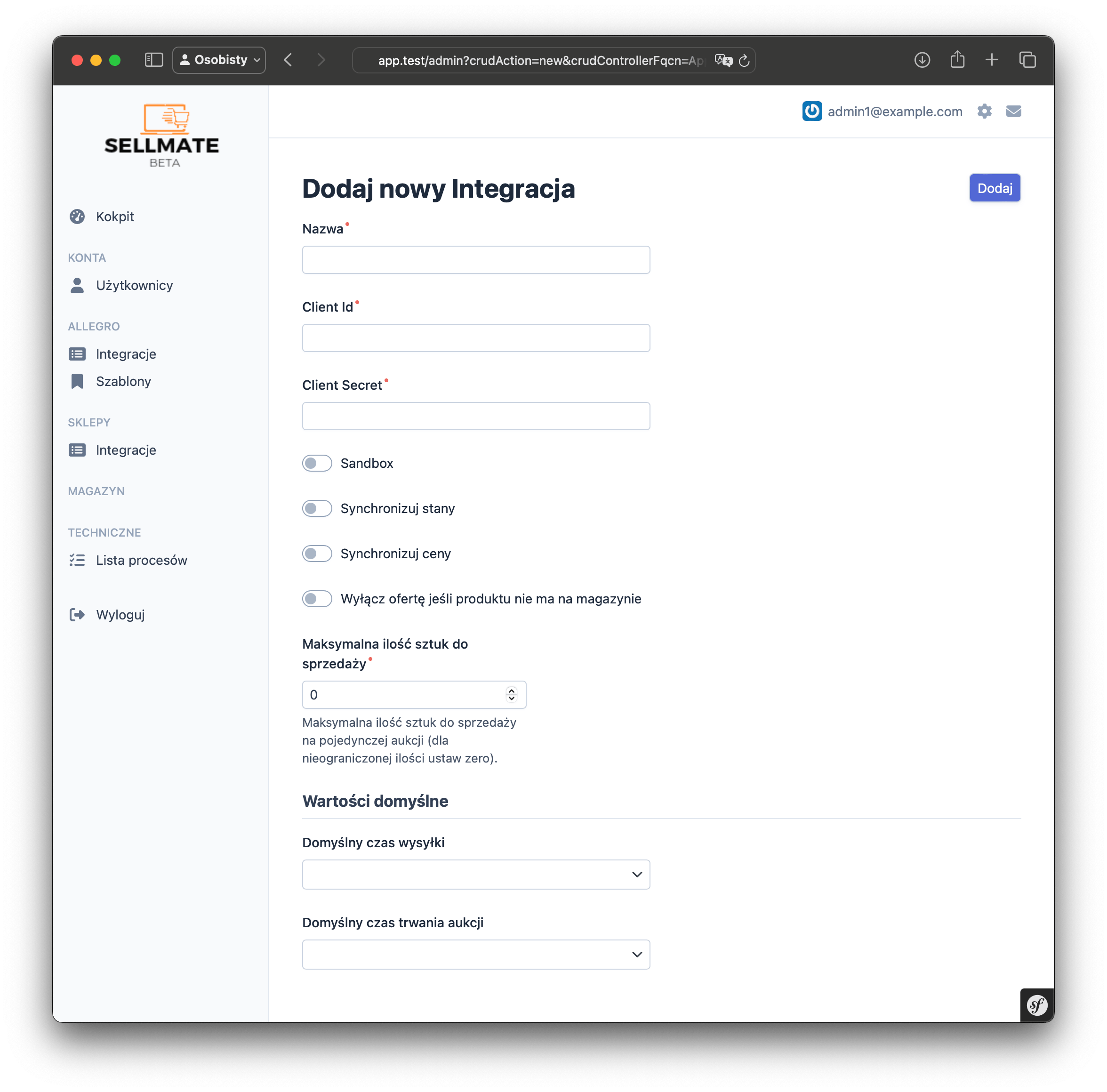This screenshot has height=1092, width=1107.
Task: Show Safari tab overview
Action: [x=1027, y=60]
